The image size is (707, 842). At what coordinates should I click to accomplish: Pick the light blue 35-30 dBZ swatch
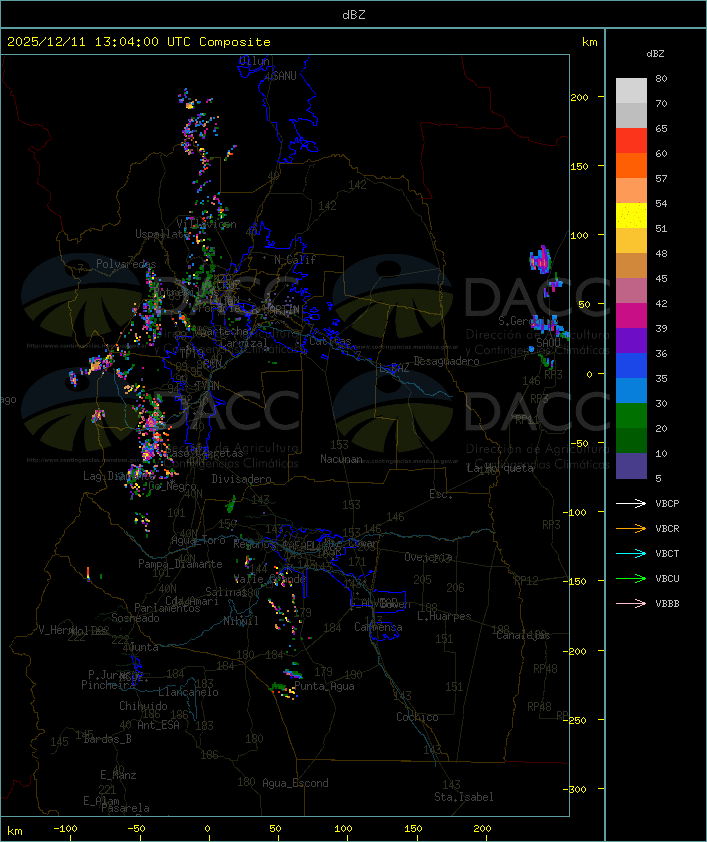(x=631, y=391)
